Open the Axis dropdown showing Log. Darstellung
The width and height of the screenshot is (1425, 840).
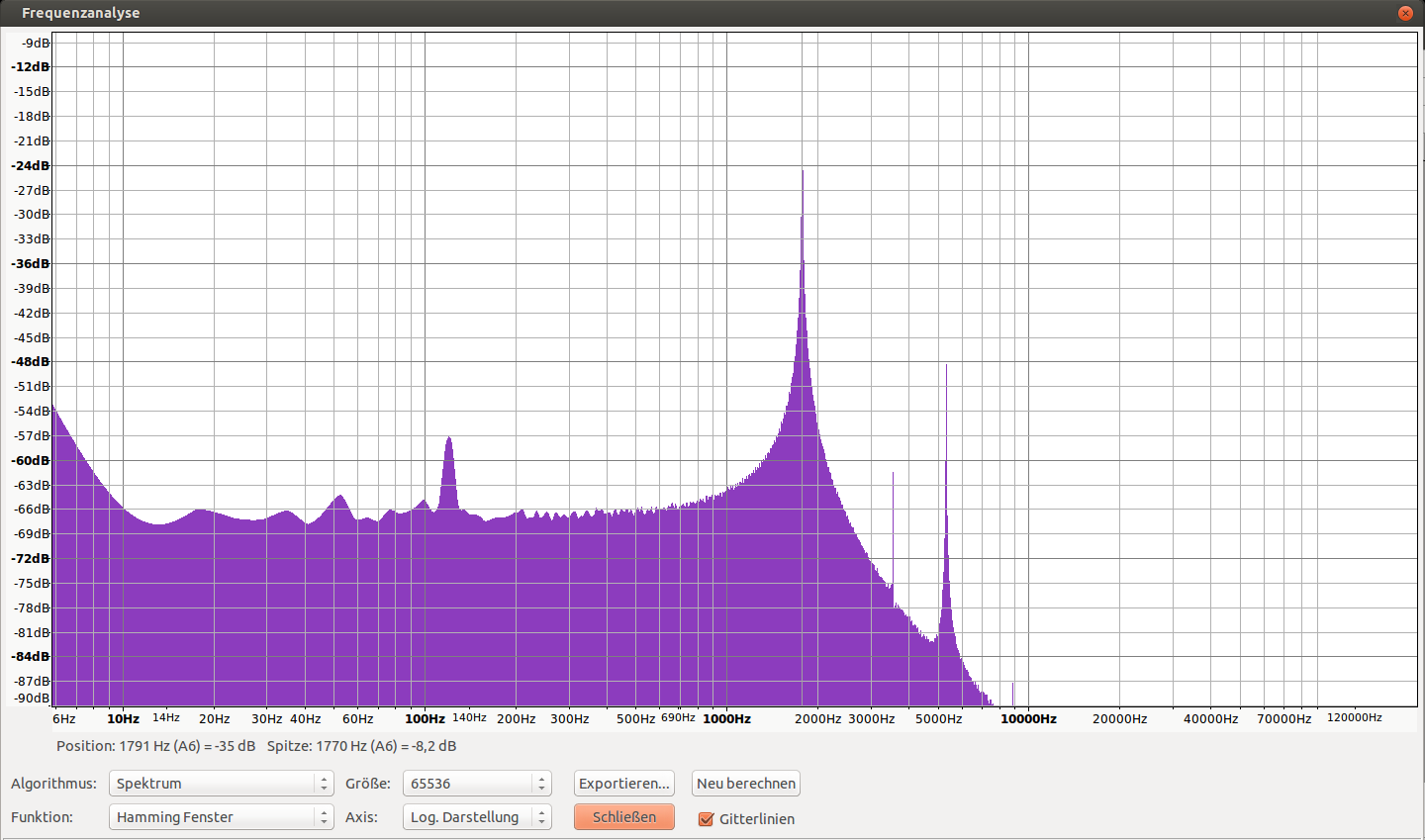tap(477, 817)
